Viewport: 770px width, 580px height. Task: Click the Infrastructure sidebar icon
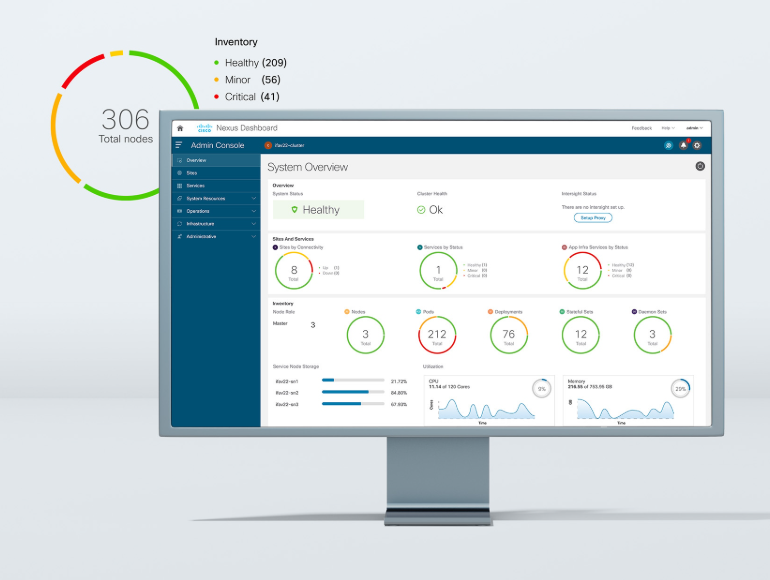coord(179,224)
